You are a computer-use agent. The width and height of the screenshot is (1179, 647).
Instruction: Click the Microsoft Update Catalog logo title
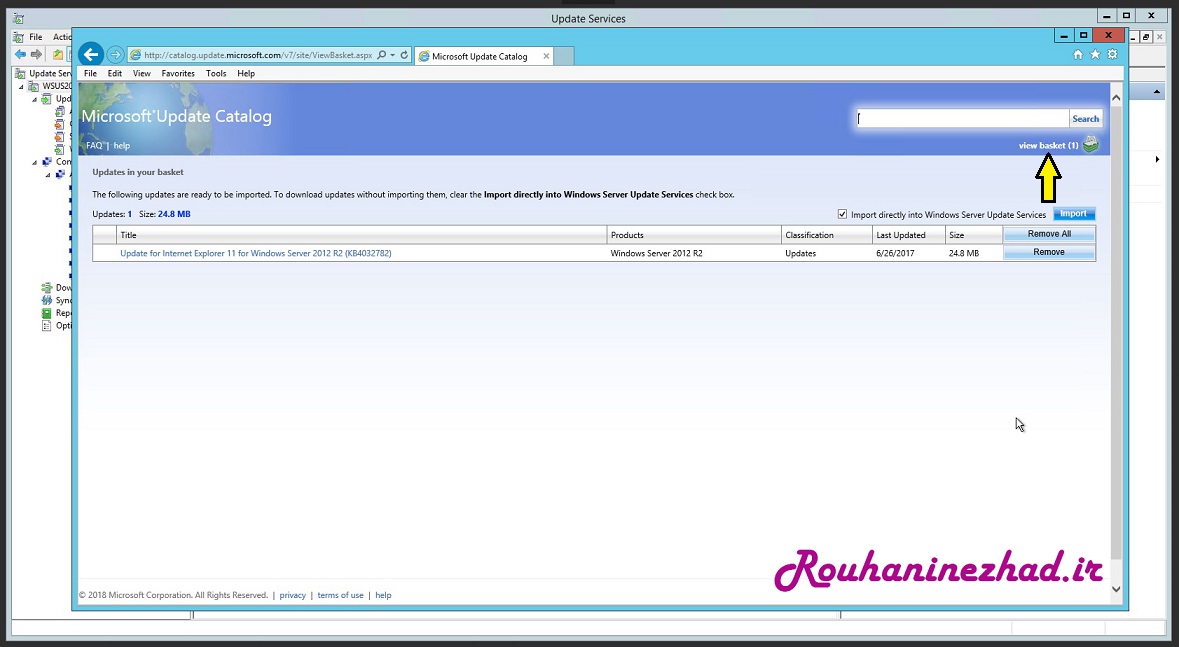coord(177,116)
